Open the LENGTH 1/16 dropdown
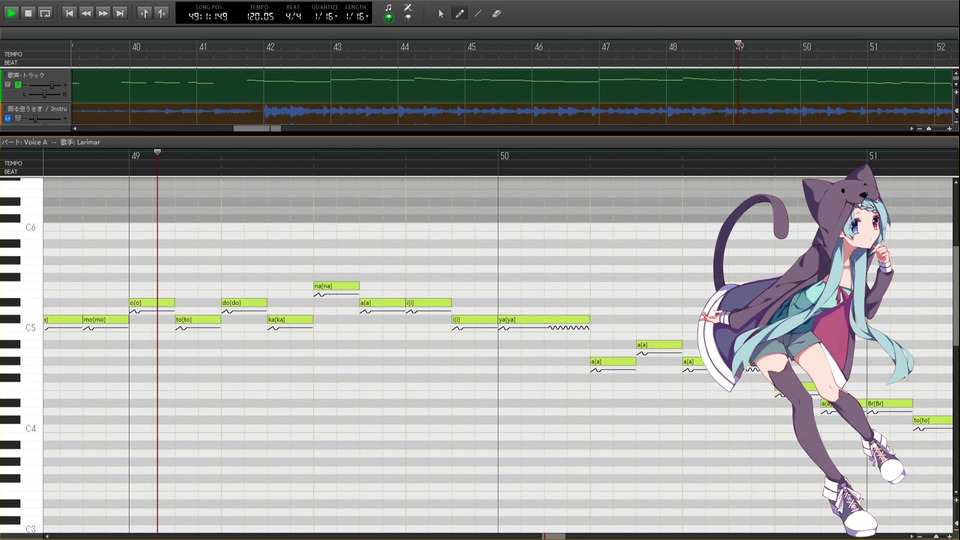Image resolution: width=960 pixels, height=540 pixels. 357,17
